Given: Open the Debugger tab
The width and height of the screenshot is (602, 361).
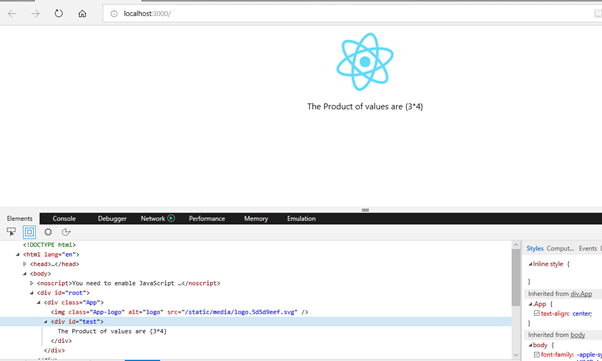Looking at the screenshot, I should (112, 219).
